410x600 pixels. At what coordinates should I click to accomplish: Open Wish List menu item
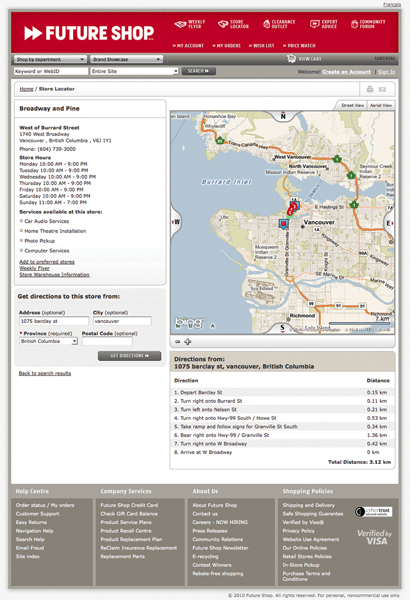point(262,46)
